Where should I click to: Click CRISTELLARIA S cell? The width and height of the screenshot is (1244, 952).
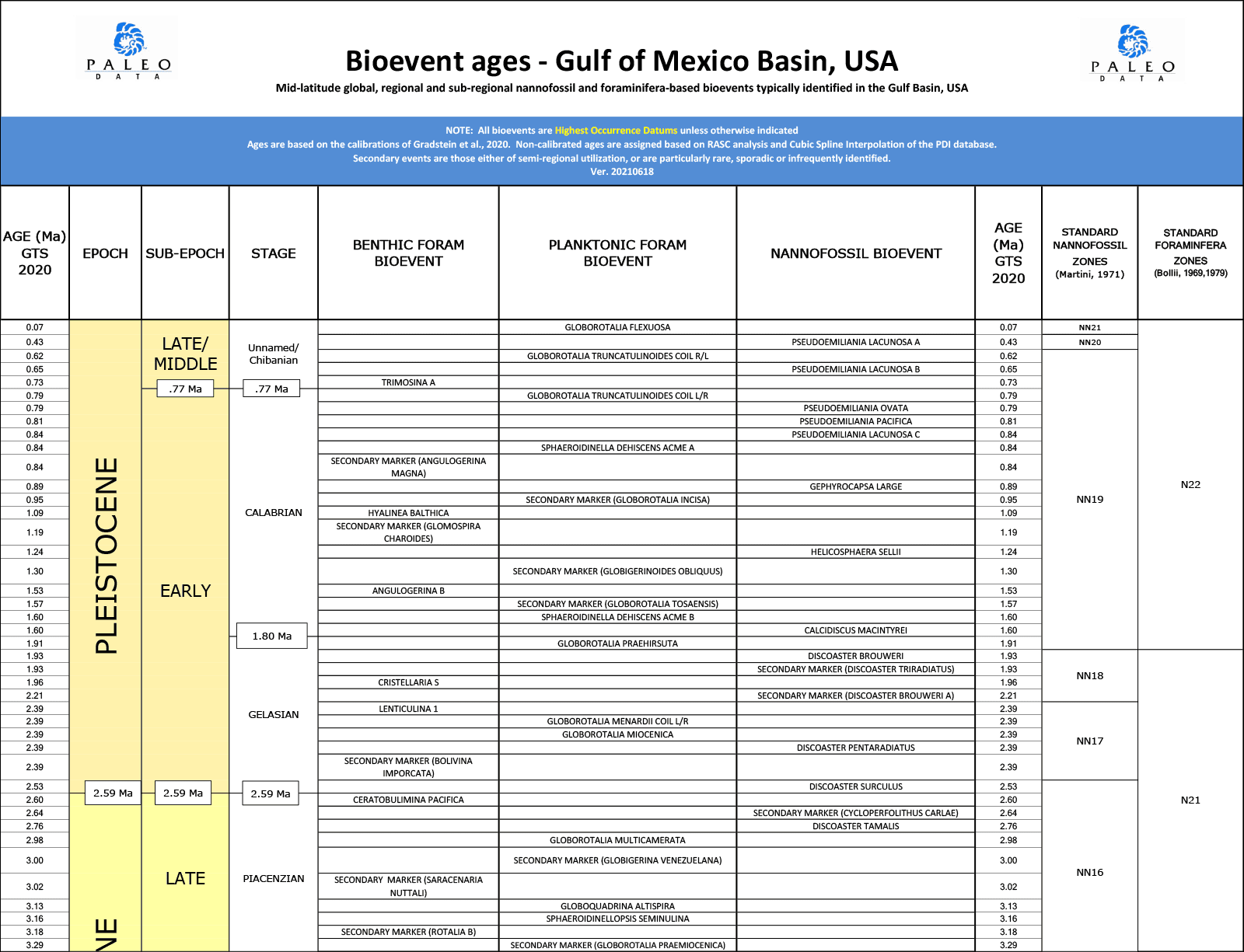click(x=408, y=682)
